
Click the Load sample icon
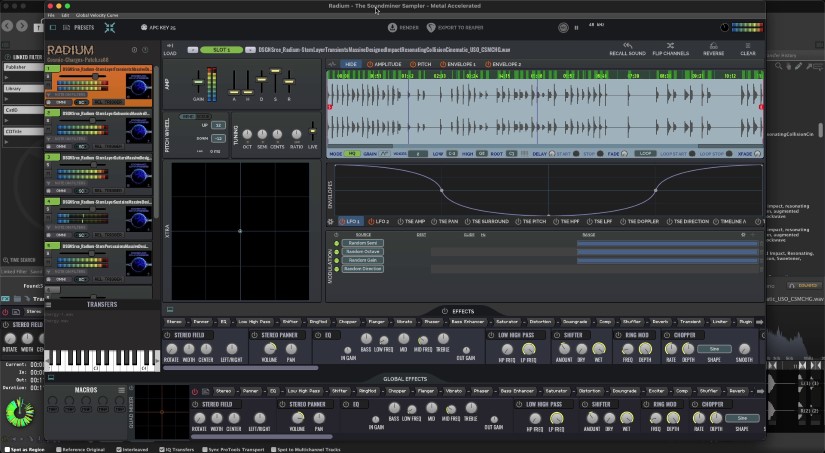(170, 47)
